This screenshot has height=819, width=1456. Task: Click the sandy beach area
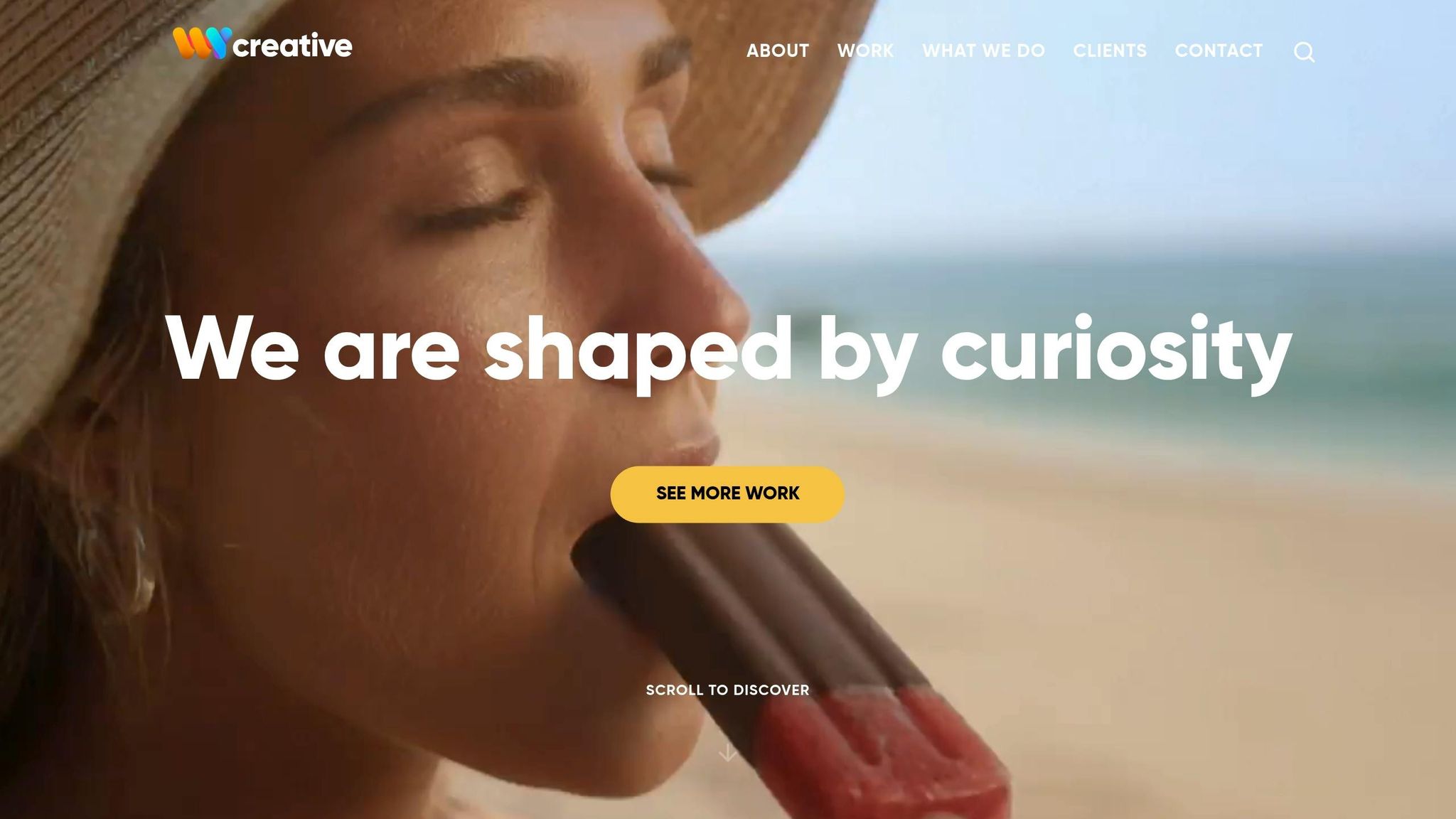click(x=1173, y=569)
